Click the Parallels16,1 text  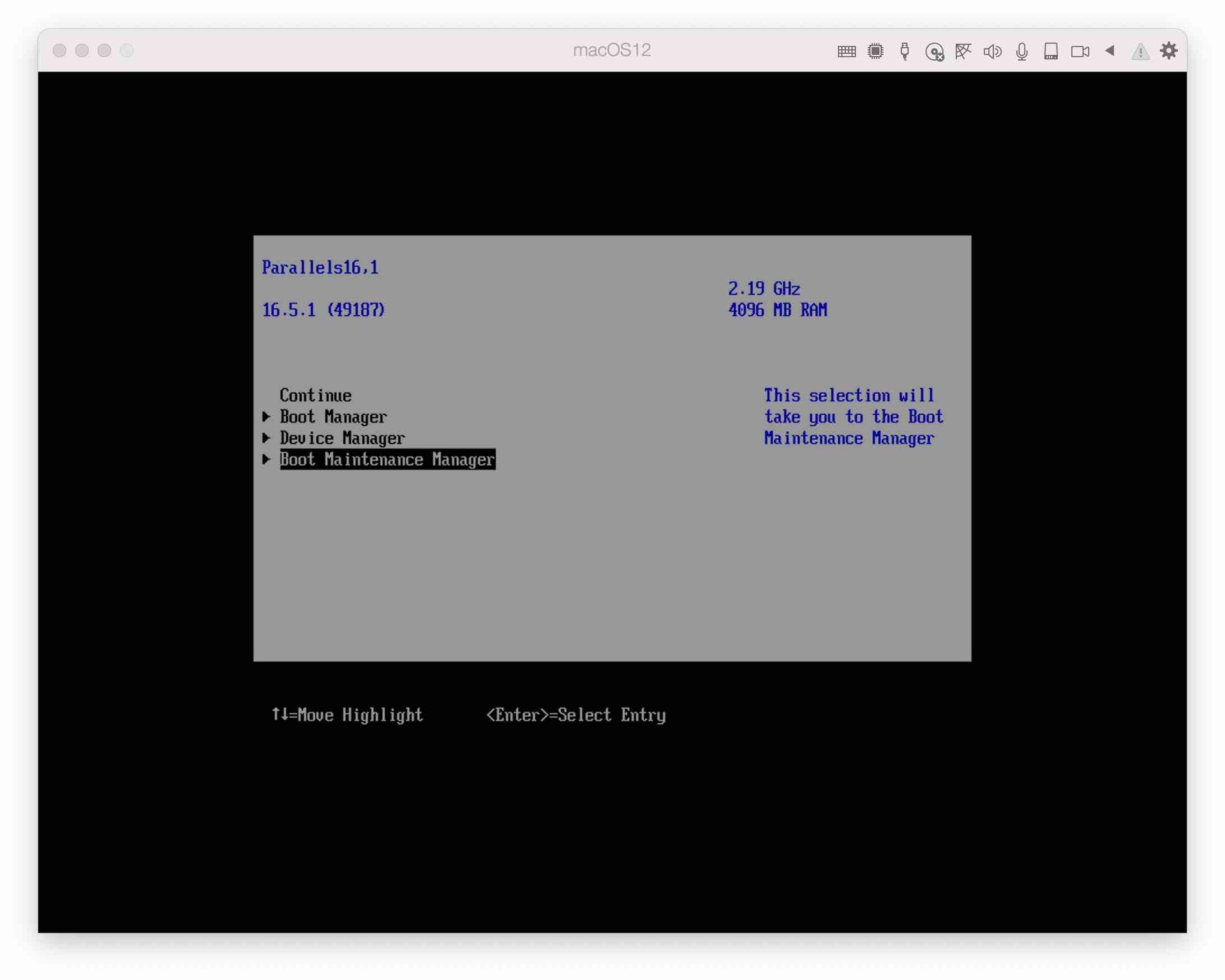[x=320, y=267]
